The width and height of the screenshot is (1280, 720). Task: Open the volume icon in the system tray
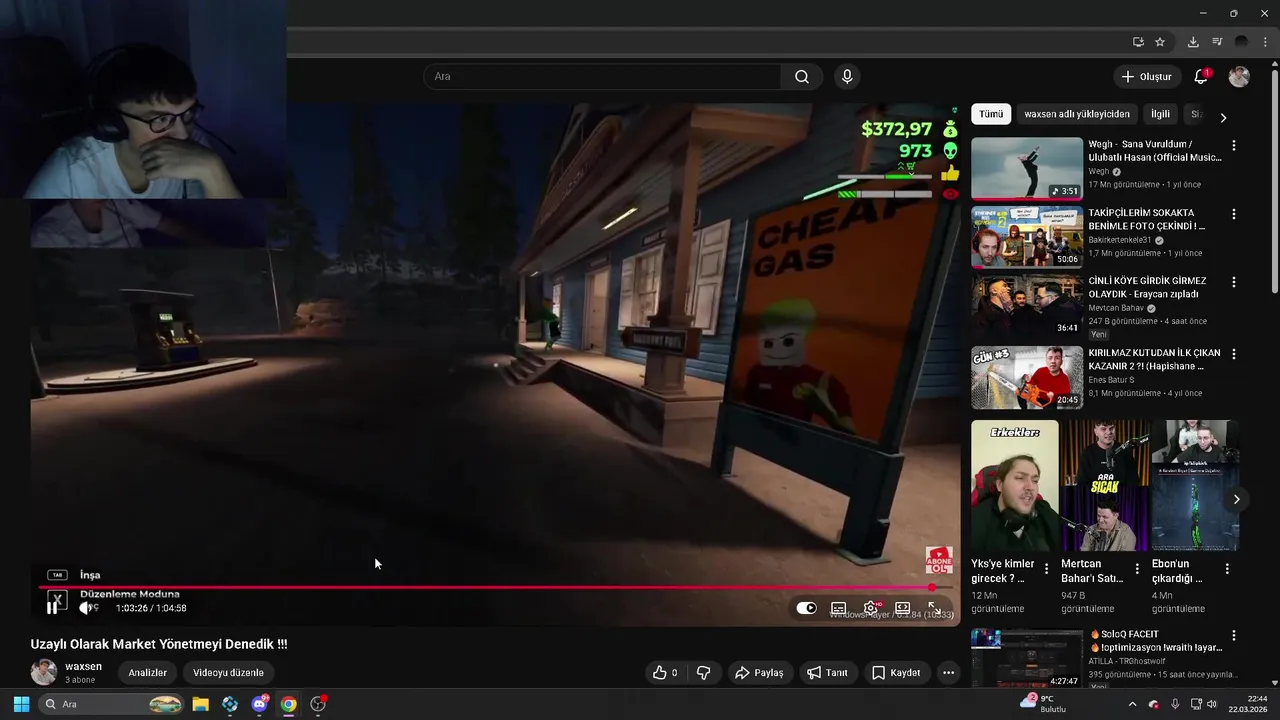click(1212, 704)
